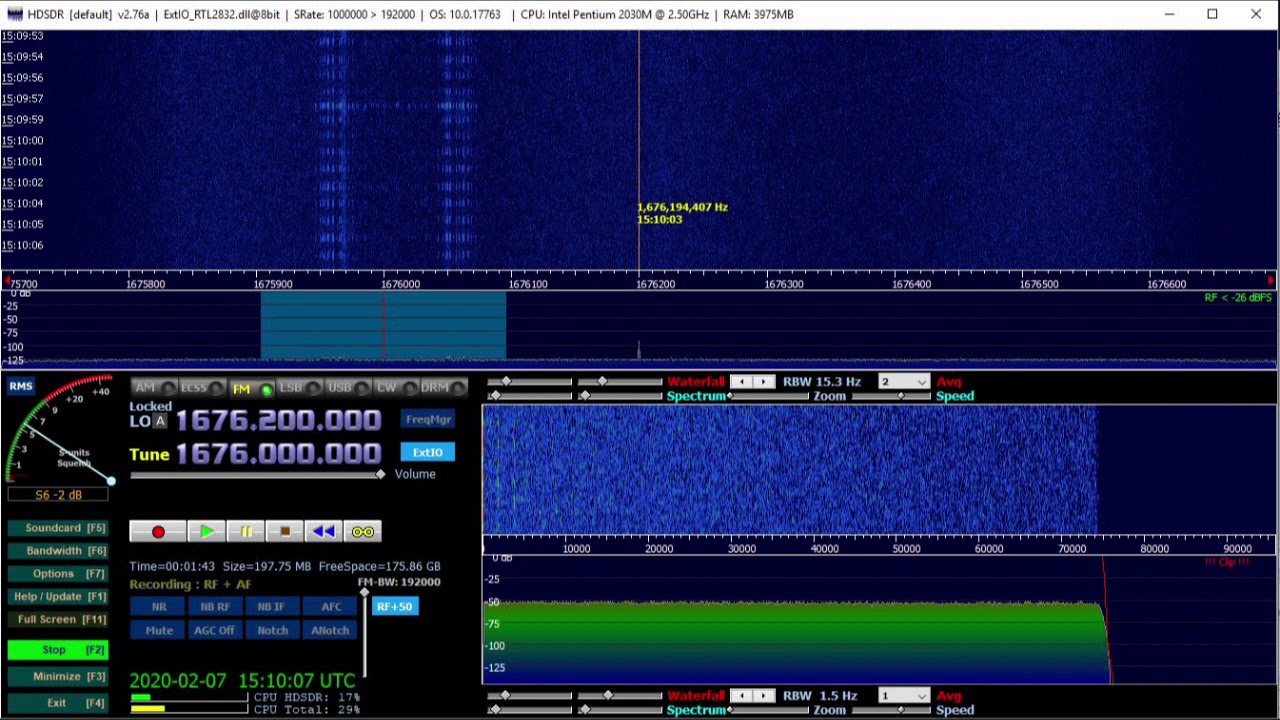Select DRM demodulation mode
The image size is (1280, 720).
[443, 388]
